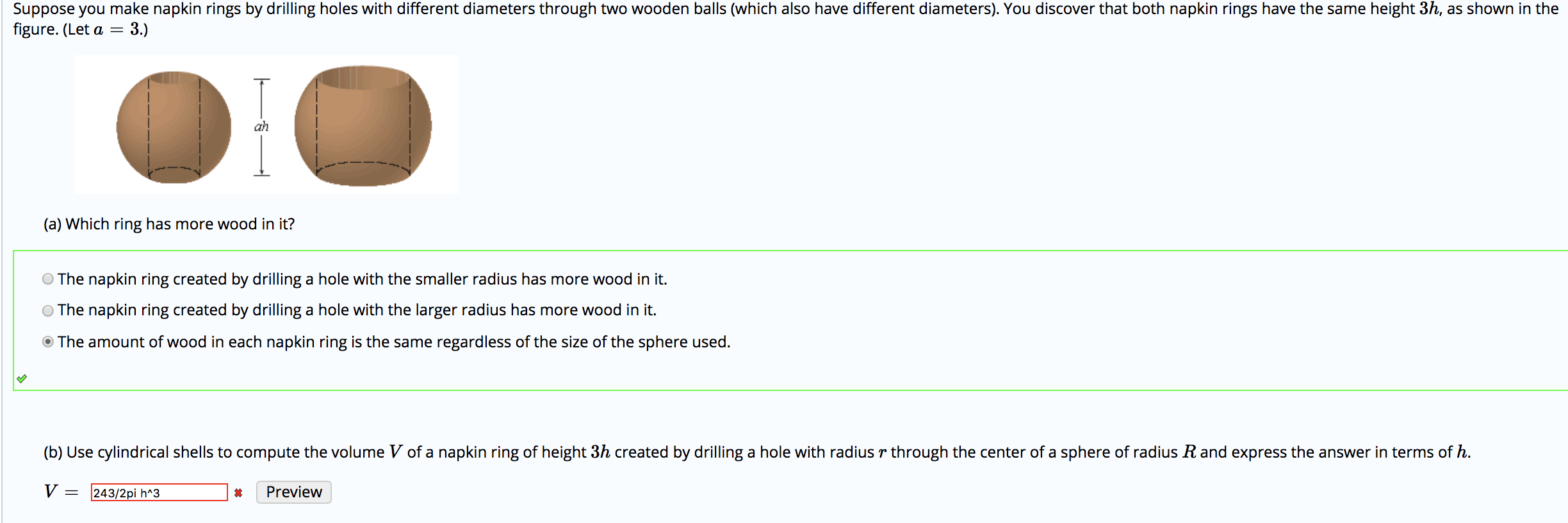Select 'larger radius has more wood' option
The height and width of the screenshot is (523, 1568).
(46, 310)
